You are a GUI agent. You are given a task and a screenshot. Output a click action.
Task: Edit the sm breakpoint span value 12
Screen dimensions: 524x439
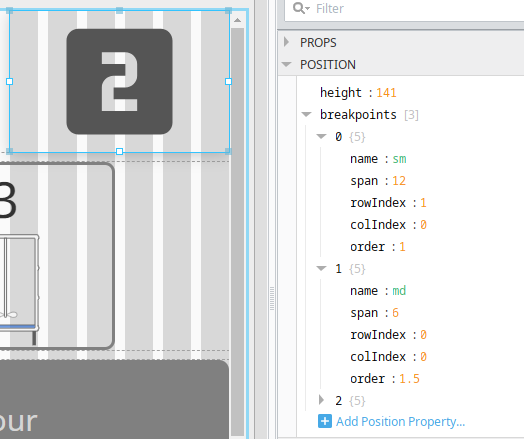(x=399, y=181)
